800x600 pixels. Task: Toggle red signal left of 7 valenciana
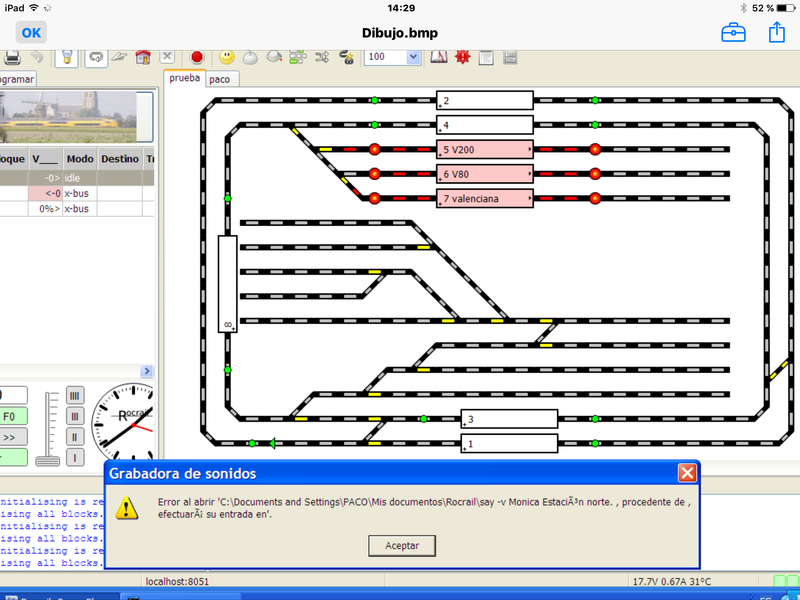pos(374,198)
